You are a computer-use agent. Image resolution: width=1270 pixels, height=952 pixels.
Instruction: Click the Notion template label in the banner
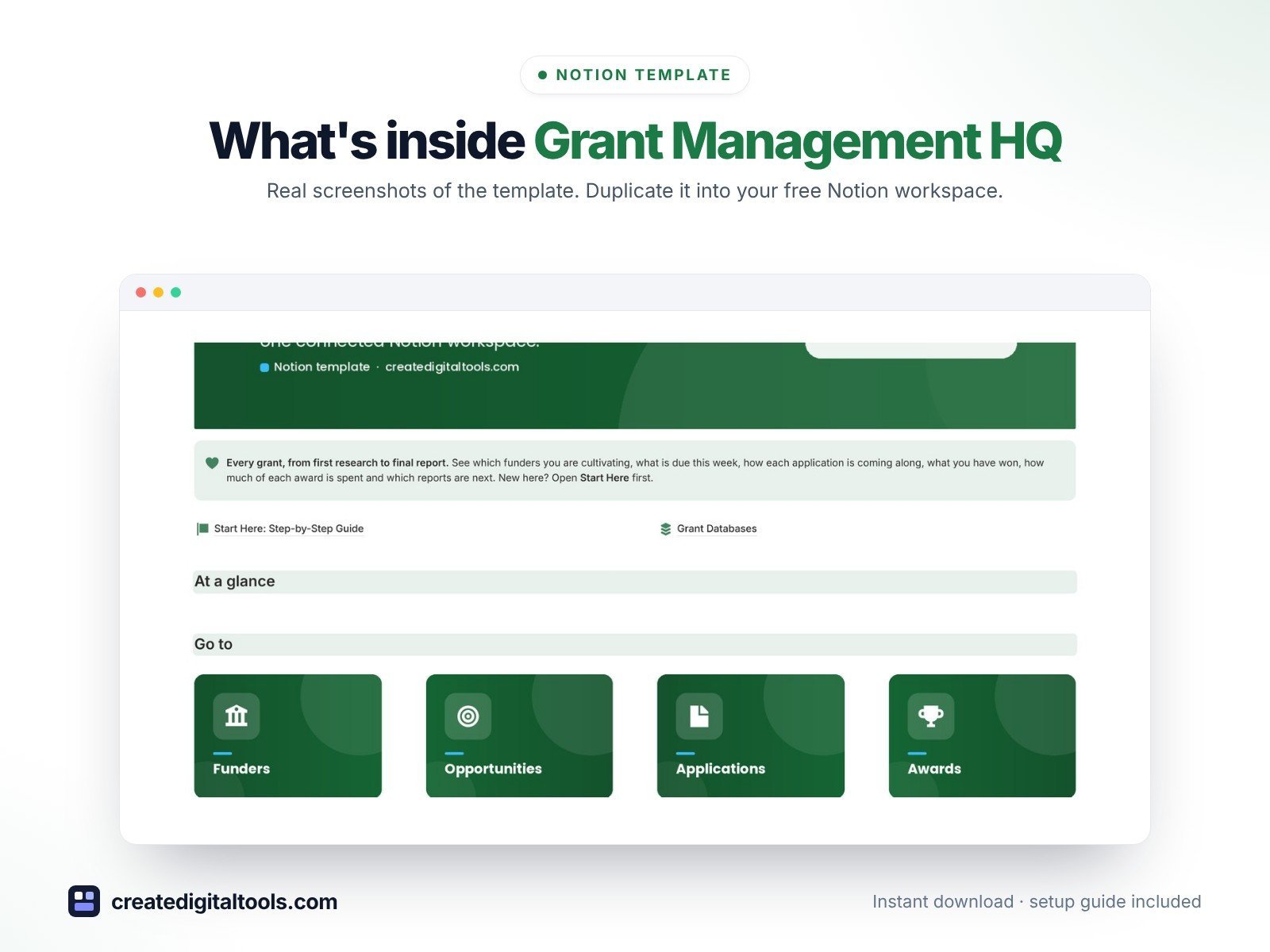[x=321, y=367]
